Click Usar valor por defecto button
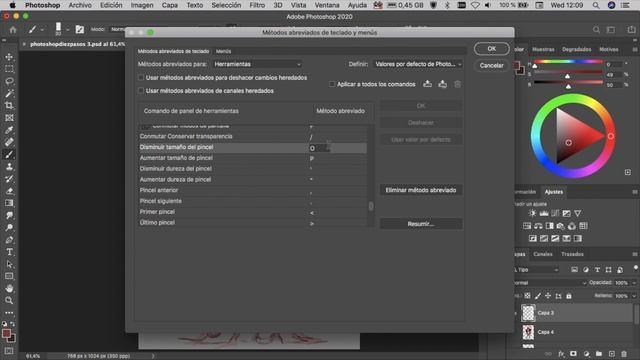This screenshot has width=640, height=360. click(421, 140)
